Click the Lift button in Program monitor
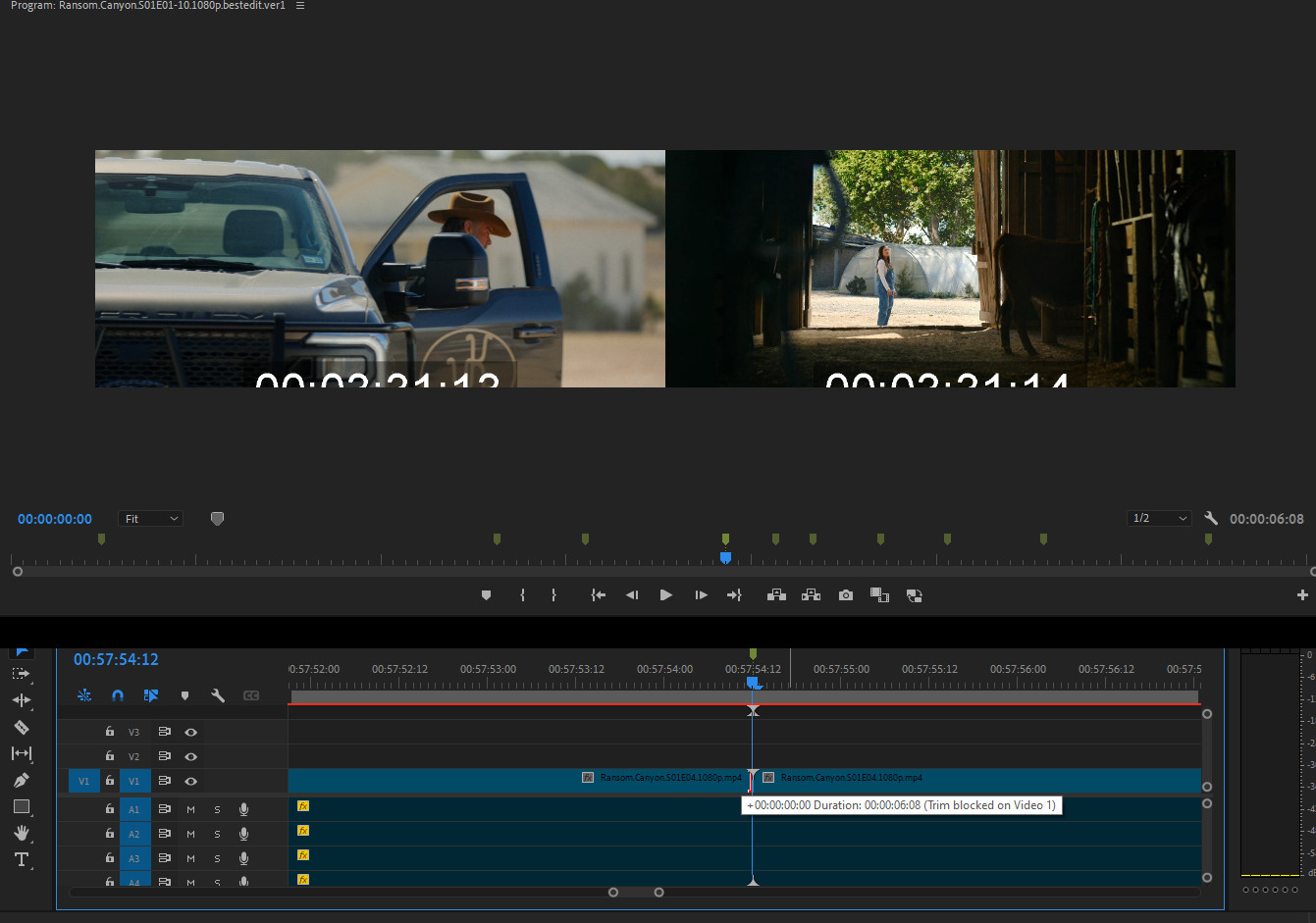Viewport: 1316px width, 923px height. click(776, 595)
